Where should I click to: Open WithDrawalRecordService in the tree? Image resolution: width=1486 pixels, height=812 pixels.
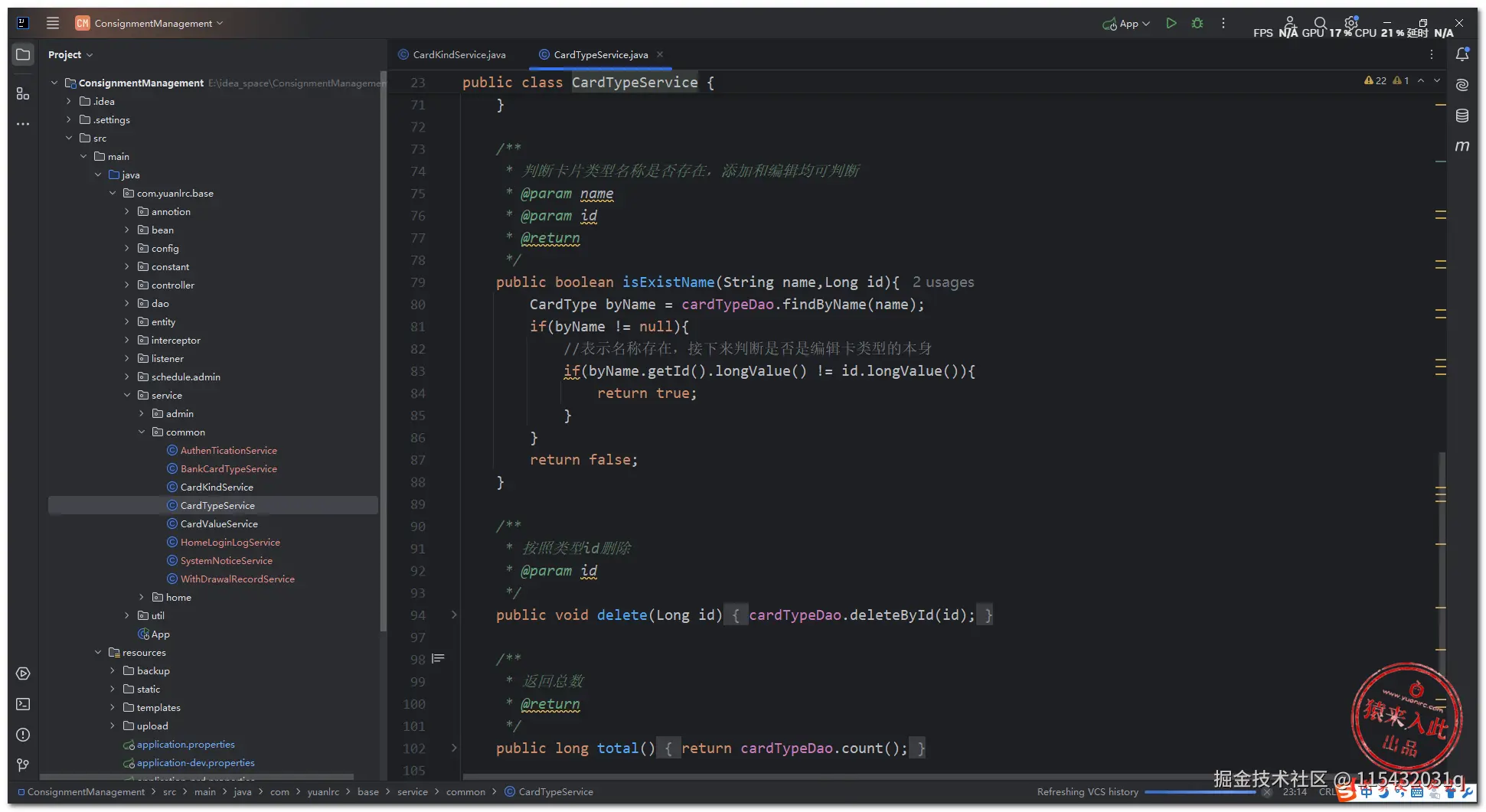pyautogui.click(x=237, y=579)
